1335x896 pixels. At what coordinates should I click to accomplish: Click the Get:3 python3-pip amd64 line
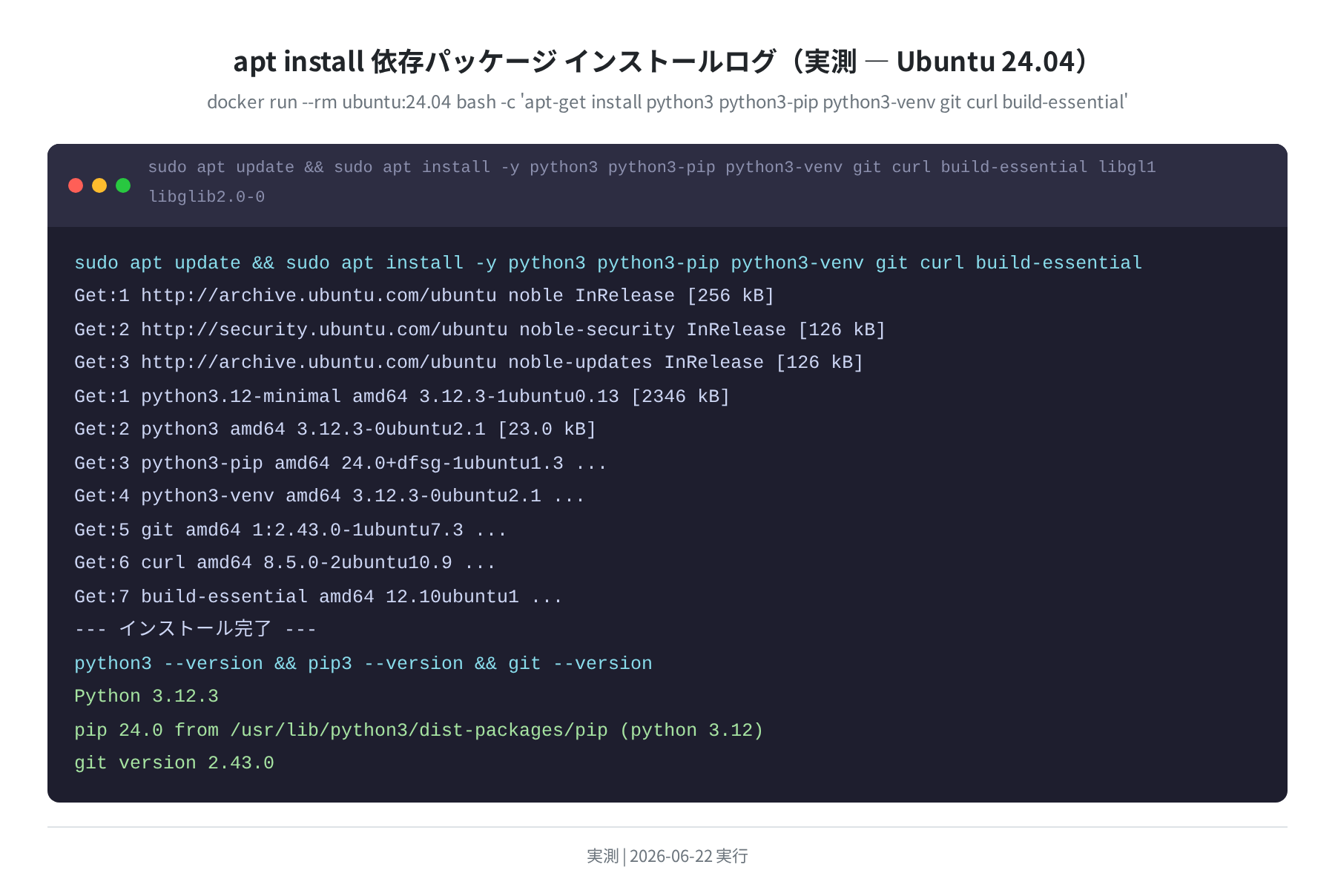pos(340,463)
